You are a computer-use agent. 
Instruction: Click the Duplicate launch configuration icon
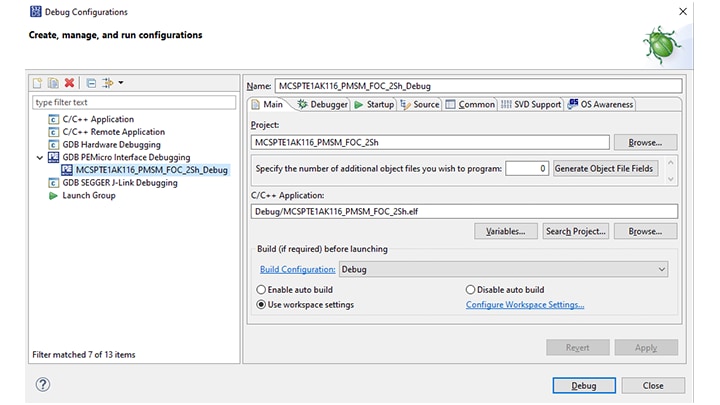[53, 83]
